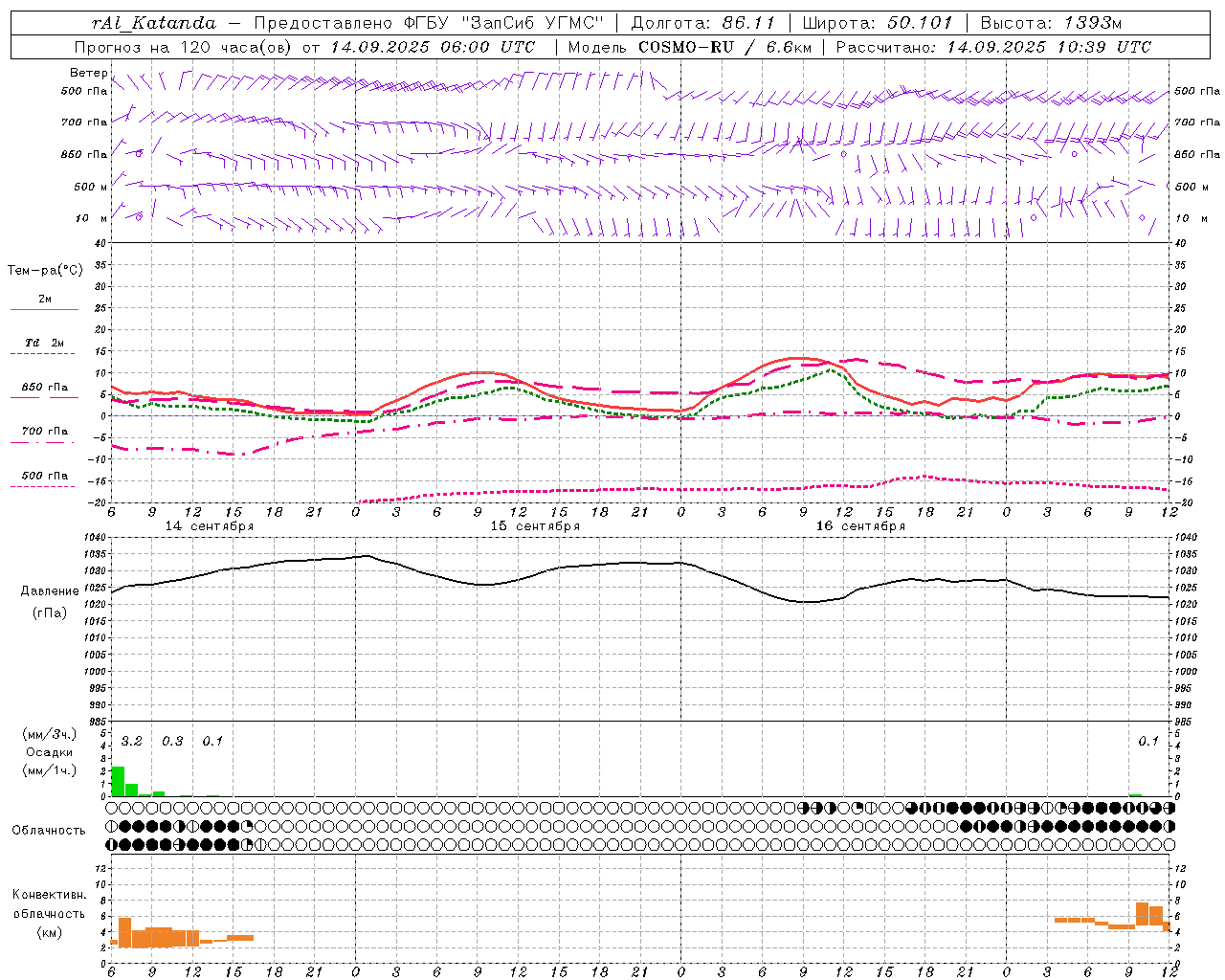Click the 15 сентября date label

click(x=535, y=526)
